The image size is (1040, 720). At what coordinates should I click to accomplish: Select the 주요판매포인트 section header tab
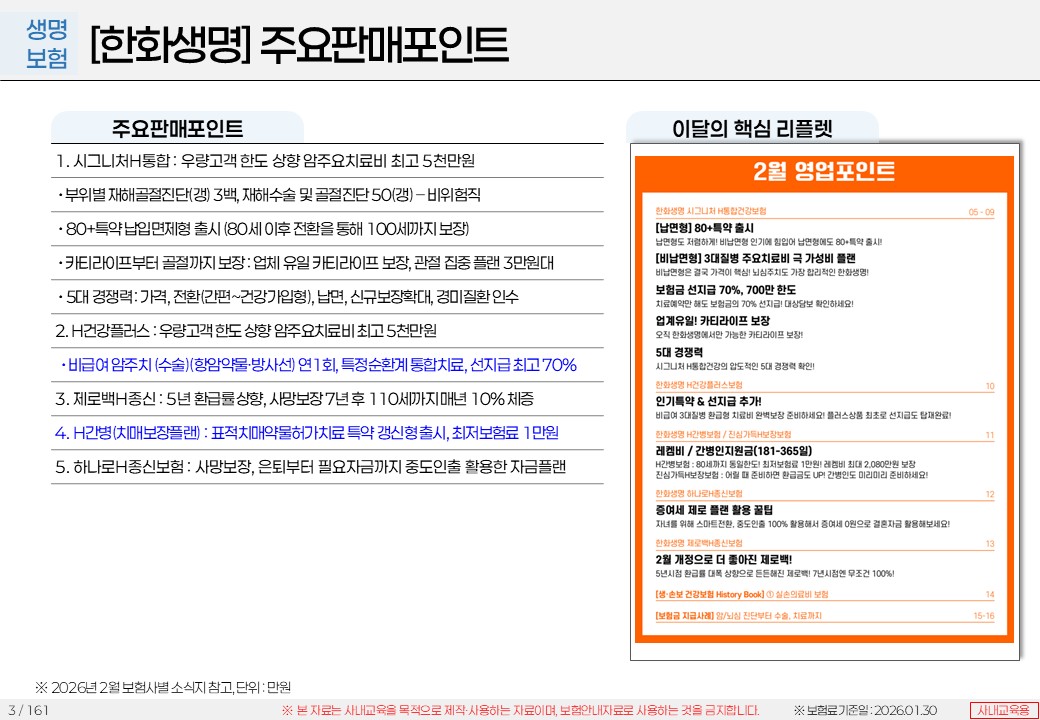[x=178, y=129]
